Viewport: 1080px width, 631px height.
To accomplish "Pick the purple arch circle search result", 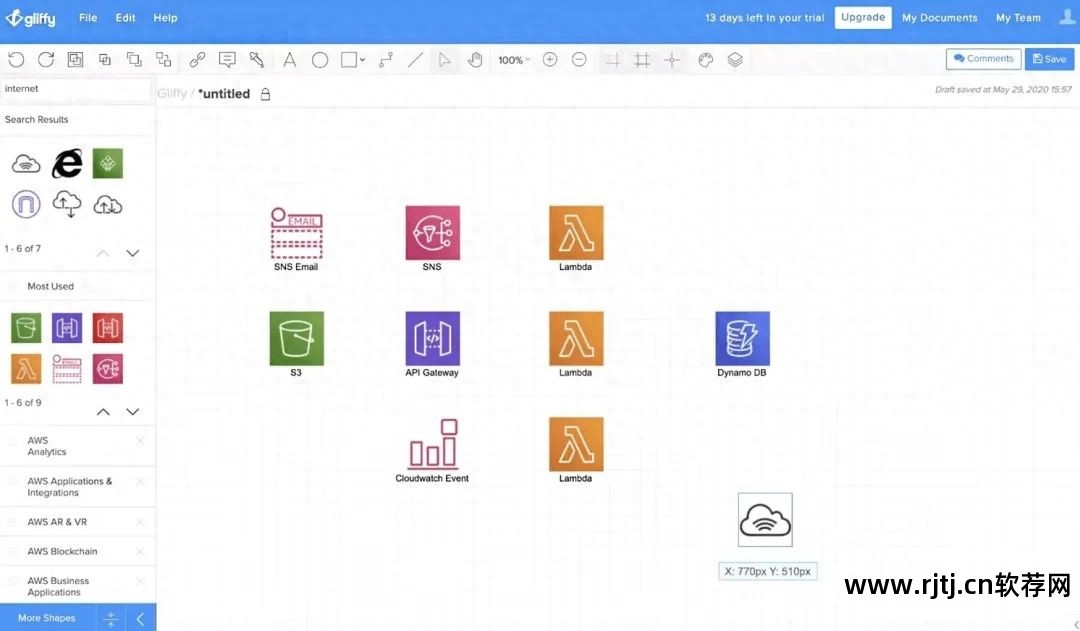I will click(26, 205).
